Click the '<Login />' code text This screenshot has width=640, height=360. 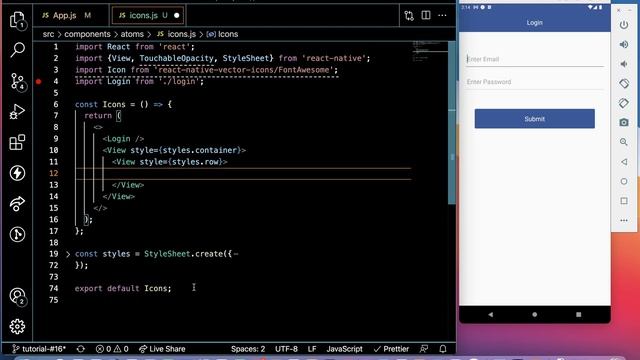click(x=123, y=139)
